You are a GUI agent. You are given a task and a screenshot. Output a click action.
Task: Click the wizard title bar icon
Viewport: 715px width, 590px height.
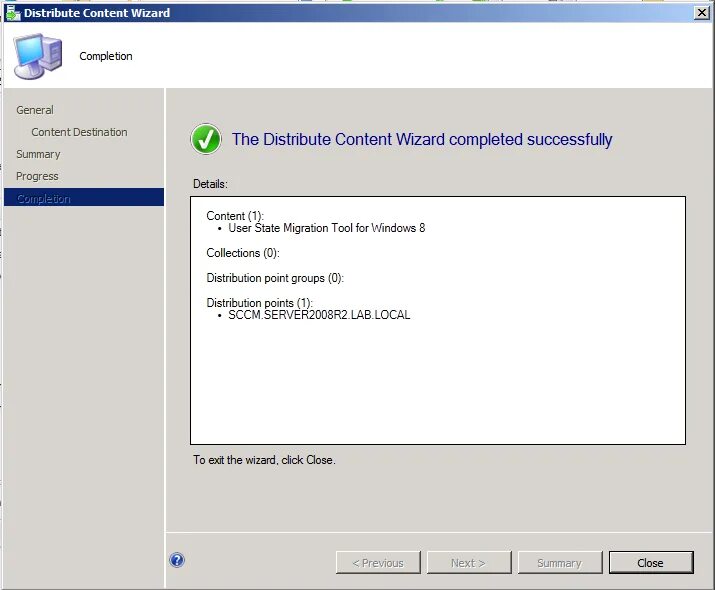click(13, 12)
